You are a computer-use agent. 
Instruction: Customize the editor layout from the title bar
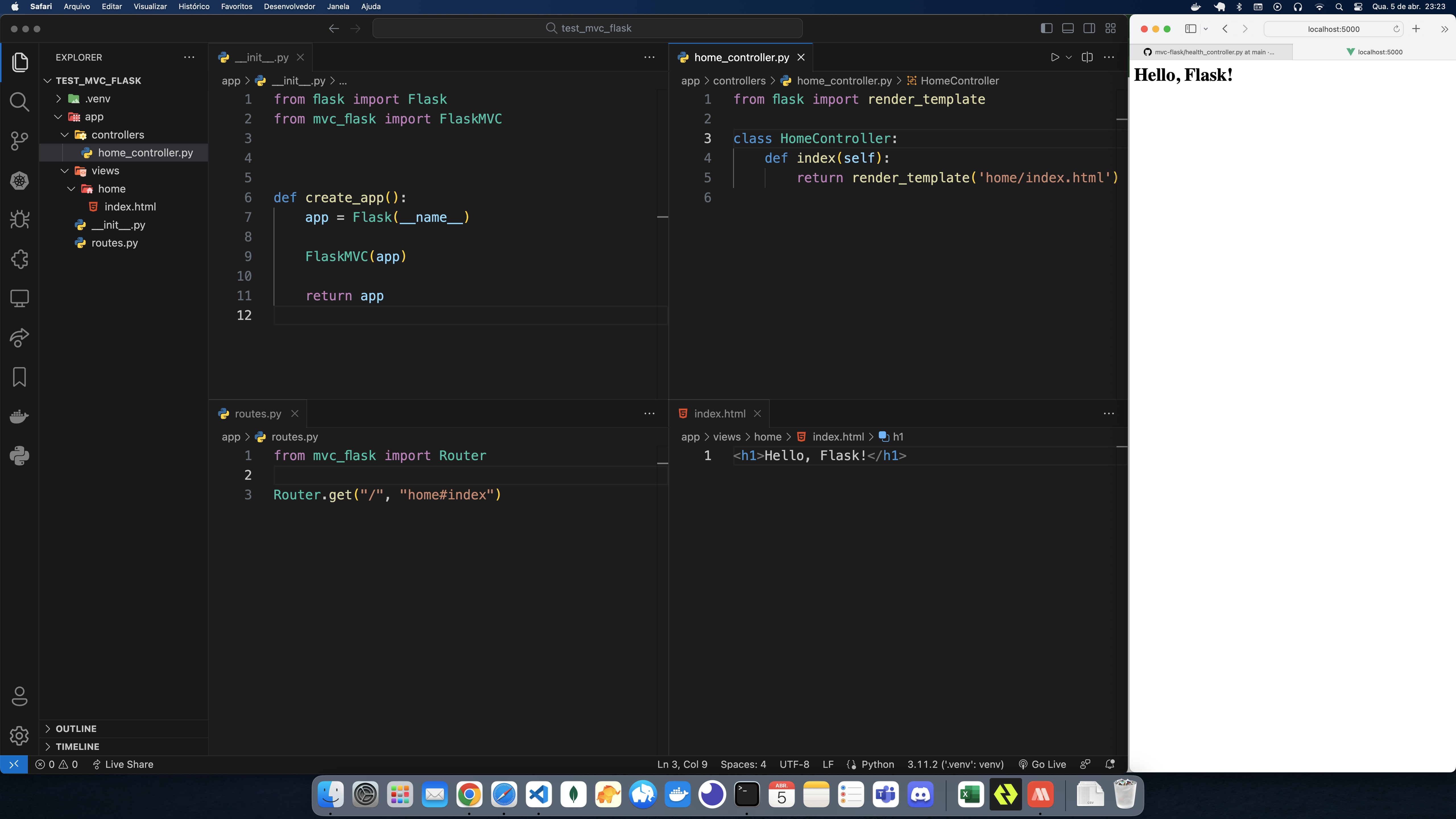coord(1111,28)
